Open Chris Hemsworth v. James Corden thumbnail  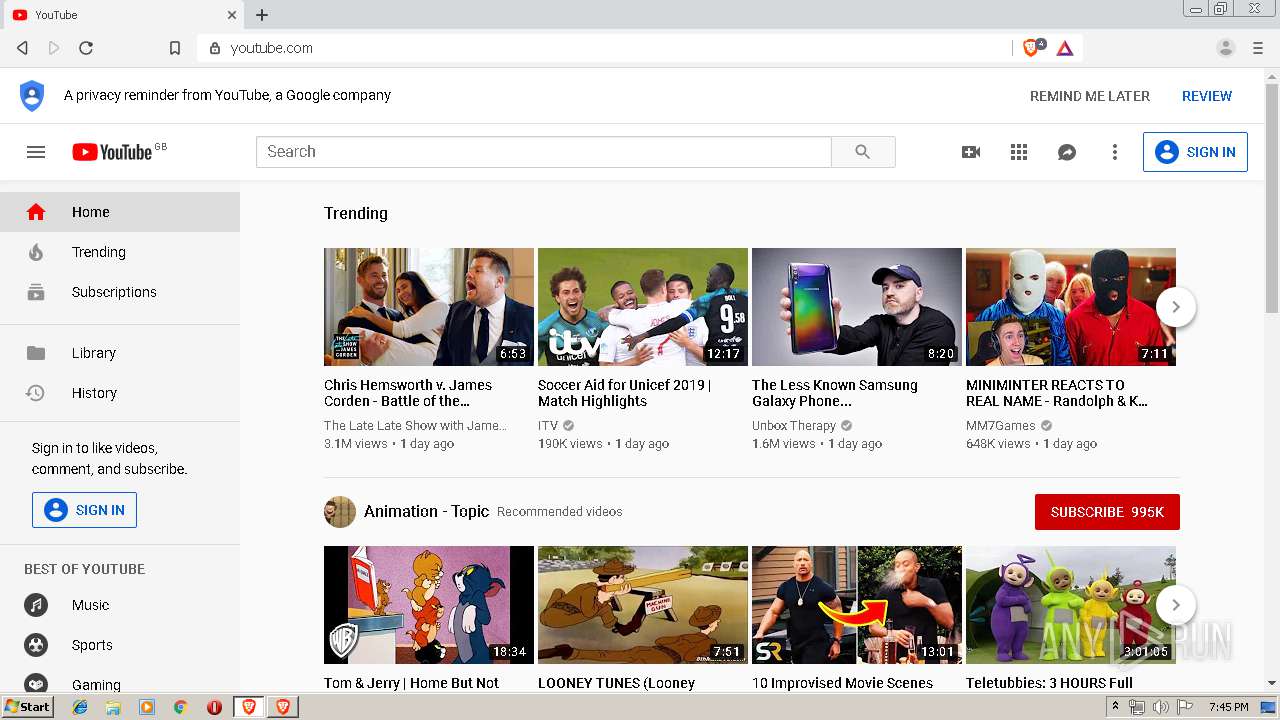point(429,307)
